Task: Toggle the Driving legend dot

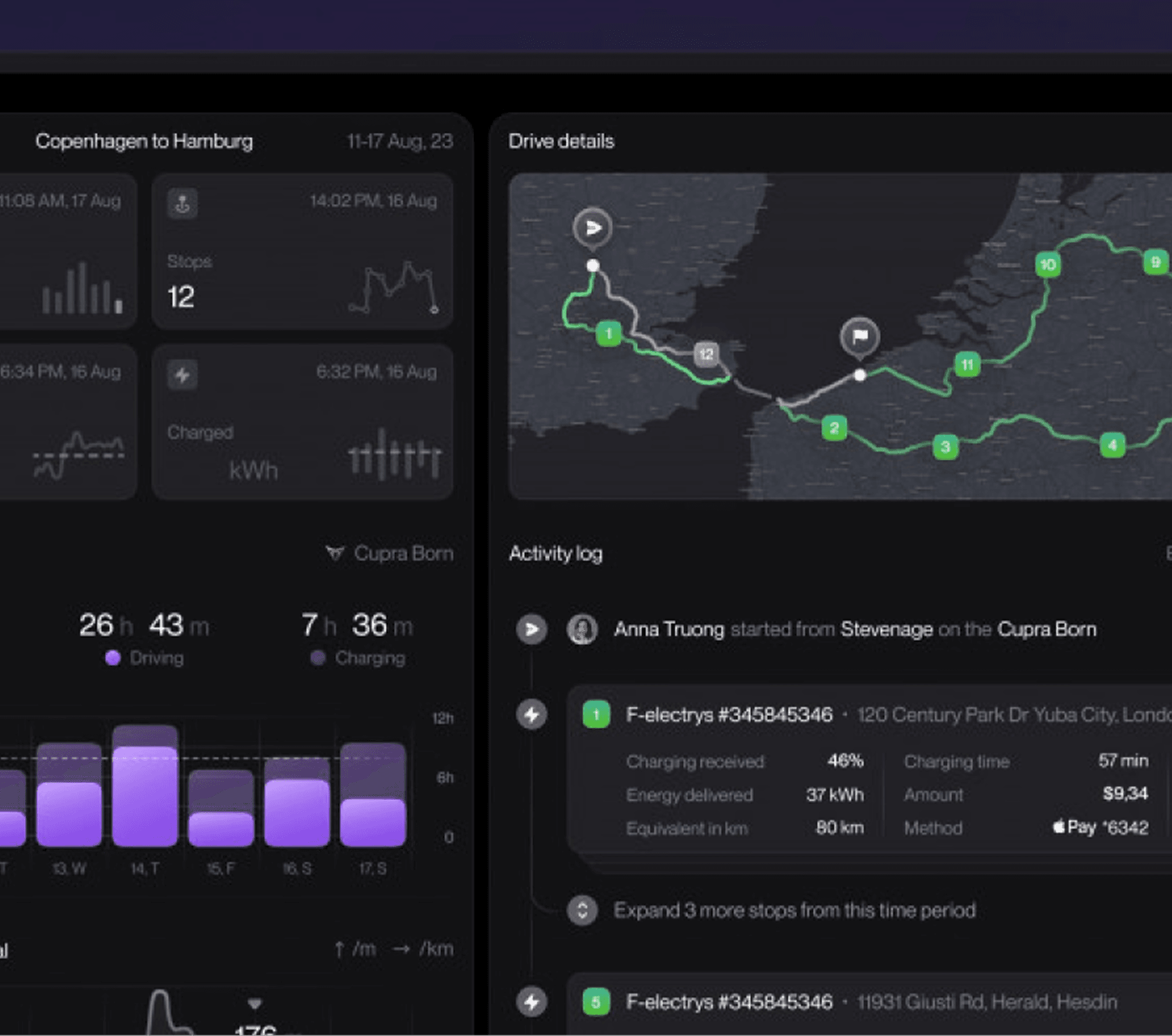Action: [x=113, y=658]
